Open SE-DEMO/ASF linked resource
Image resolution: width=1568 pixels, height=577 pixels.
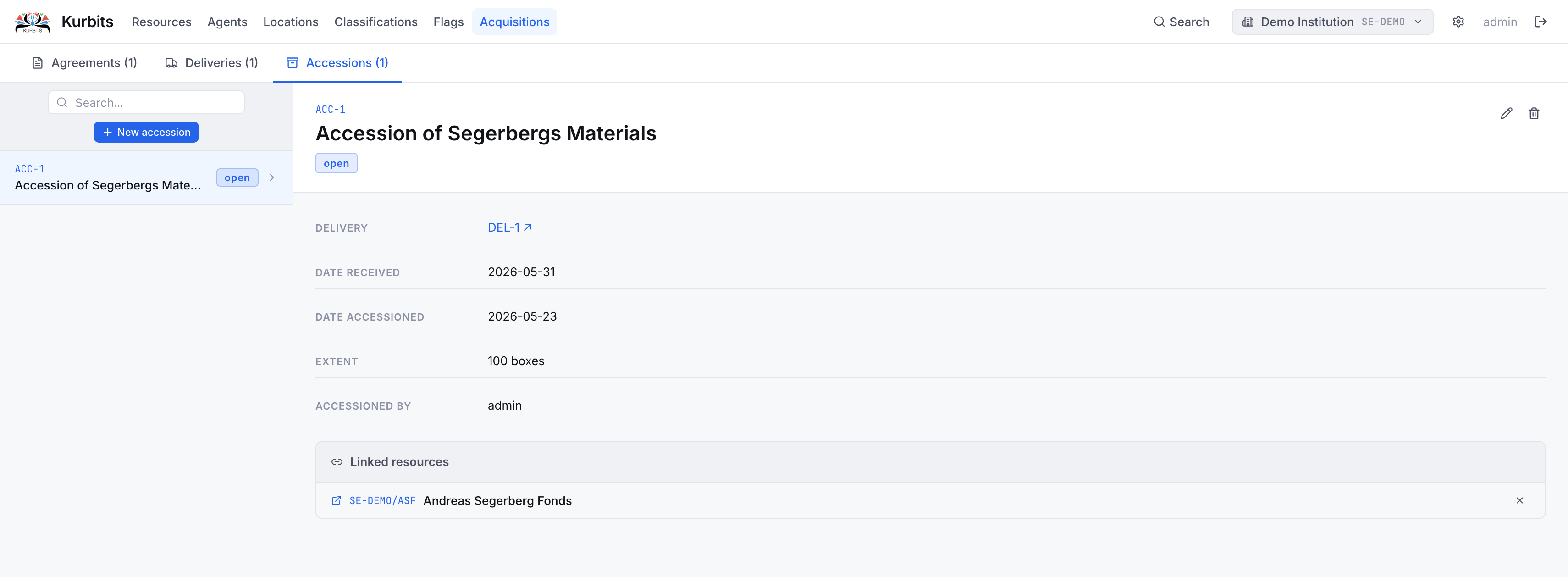click(x=382, y=500)
